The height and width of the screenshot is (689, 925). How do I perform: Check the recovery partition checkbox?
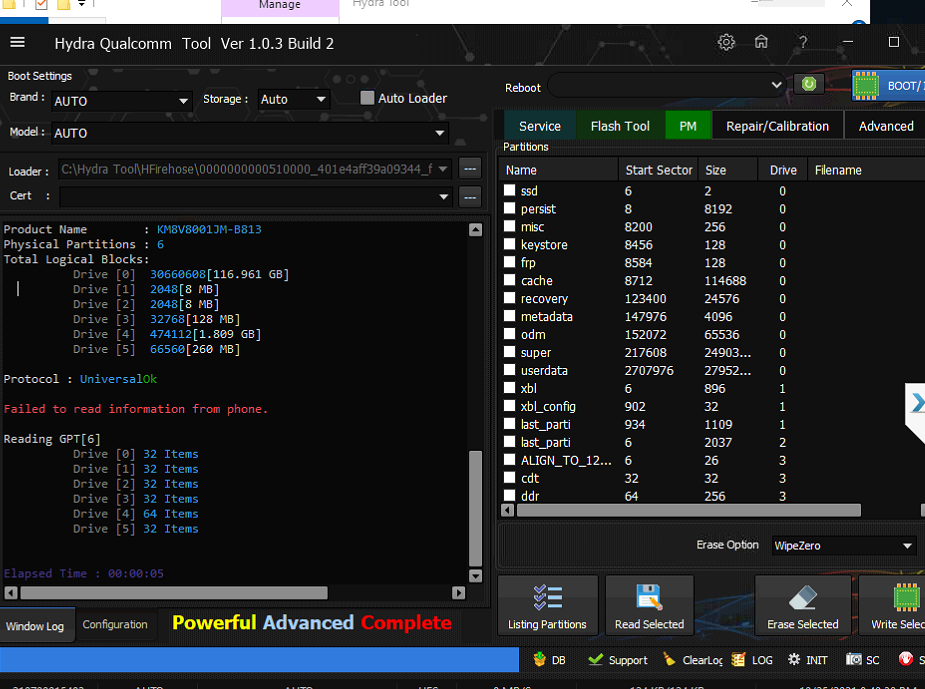[x=510, y=297]
